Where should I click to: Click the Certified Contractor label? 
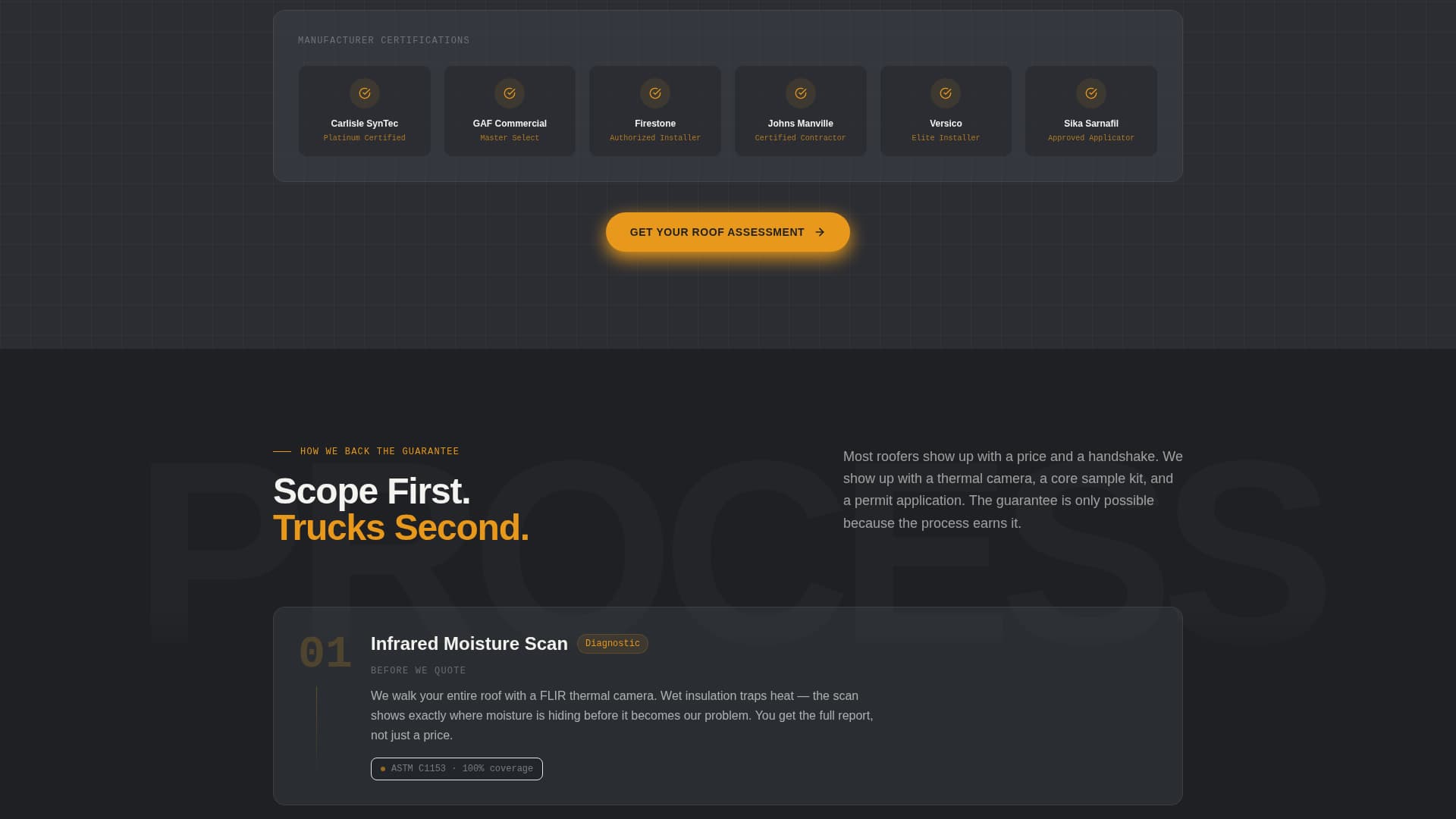801,138
